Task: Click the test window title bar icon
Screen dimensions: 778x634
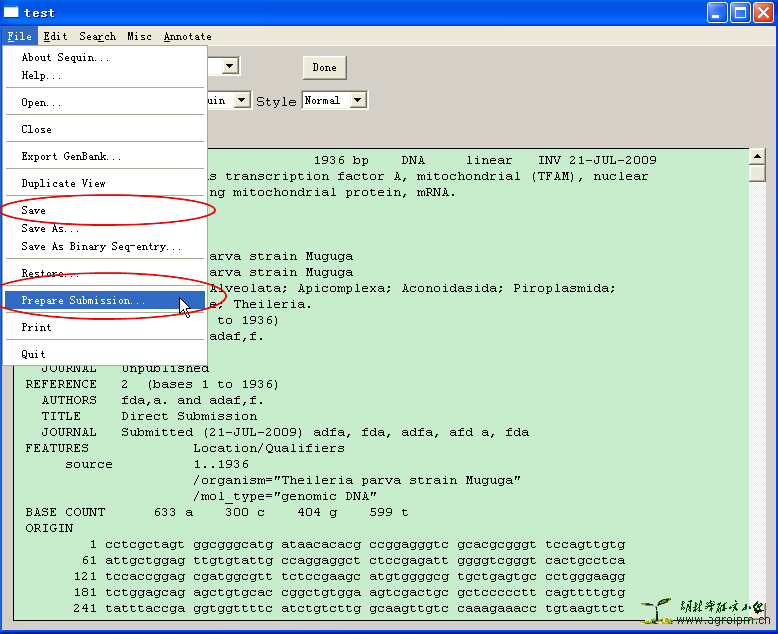Action: (12, 13)
